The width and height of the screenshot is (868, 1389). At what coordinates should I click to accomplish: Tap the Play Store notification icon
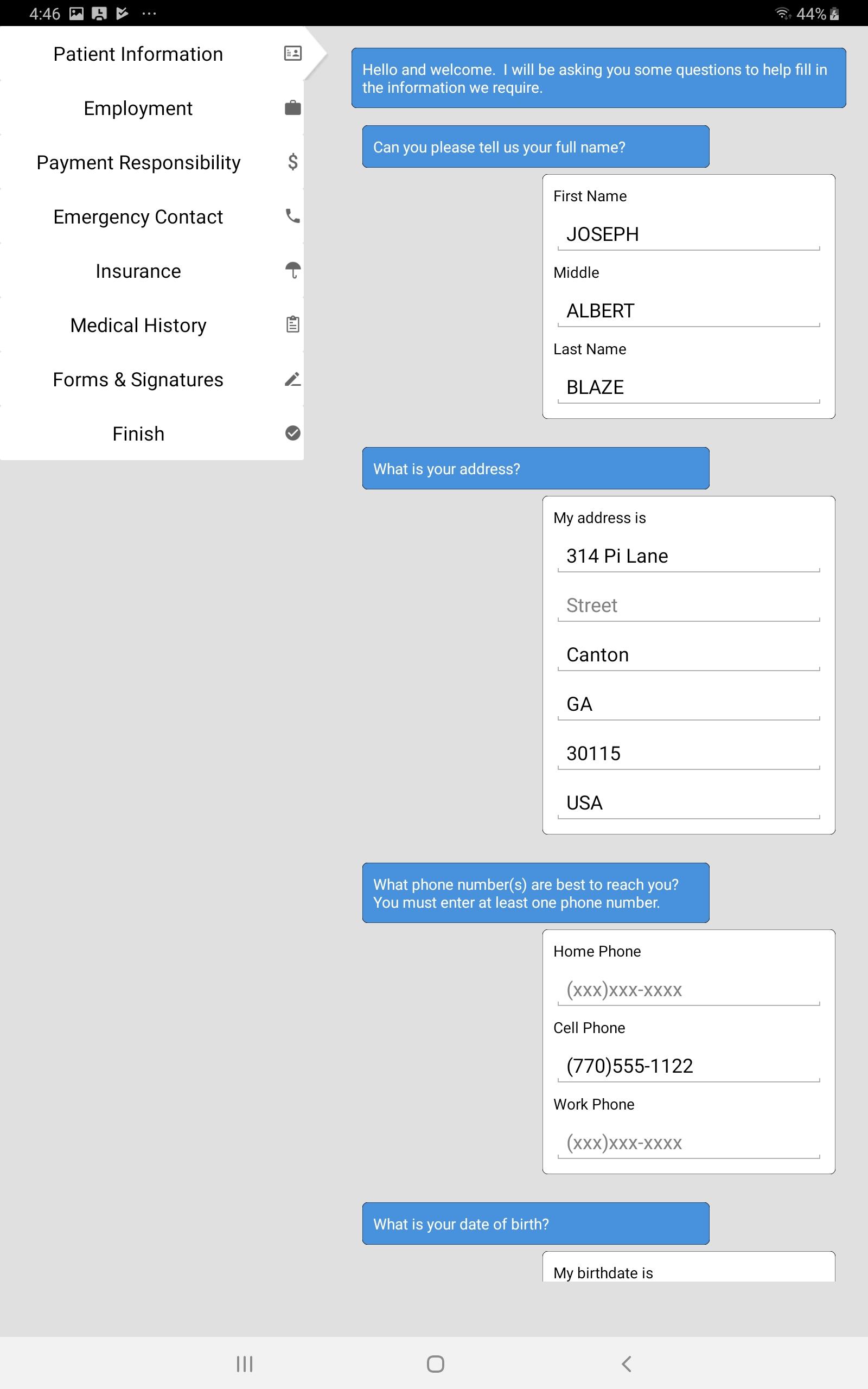pyautogui.click(x=122, y=13)
